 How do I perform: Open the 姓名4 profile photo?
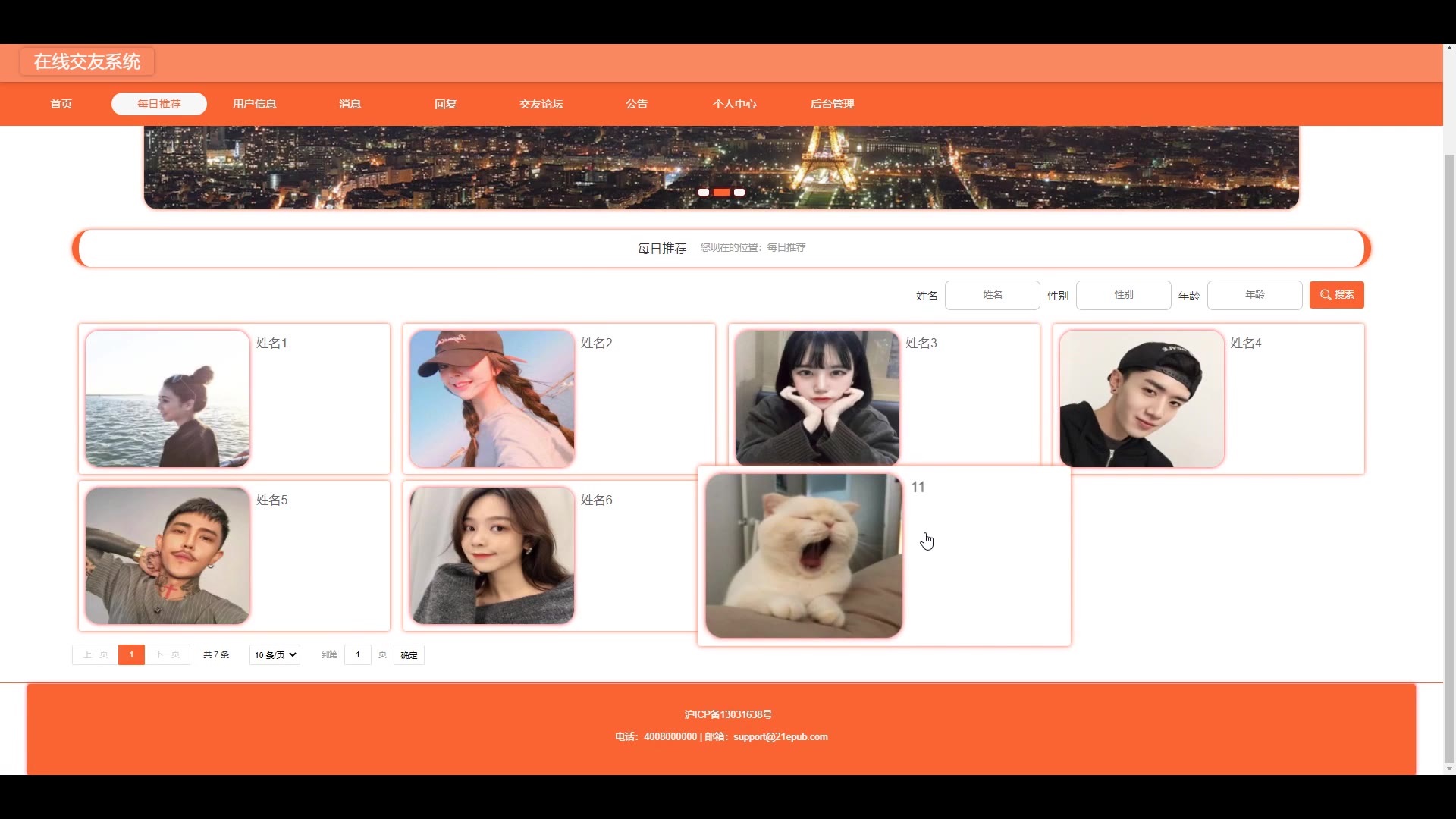coord(1142,399)
